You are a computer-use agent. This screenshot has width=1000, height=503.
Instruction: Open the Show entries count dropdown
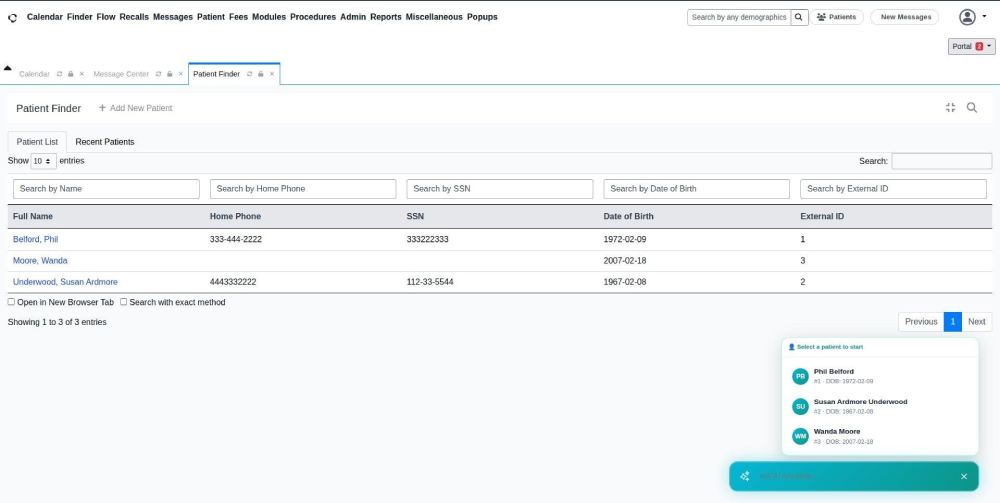pos(43,161)
